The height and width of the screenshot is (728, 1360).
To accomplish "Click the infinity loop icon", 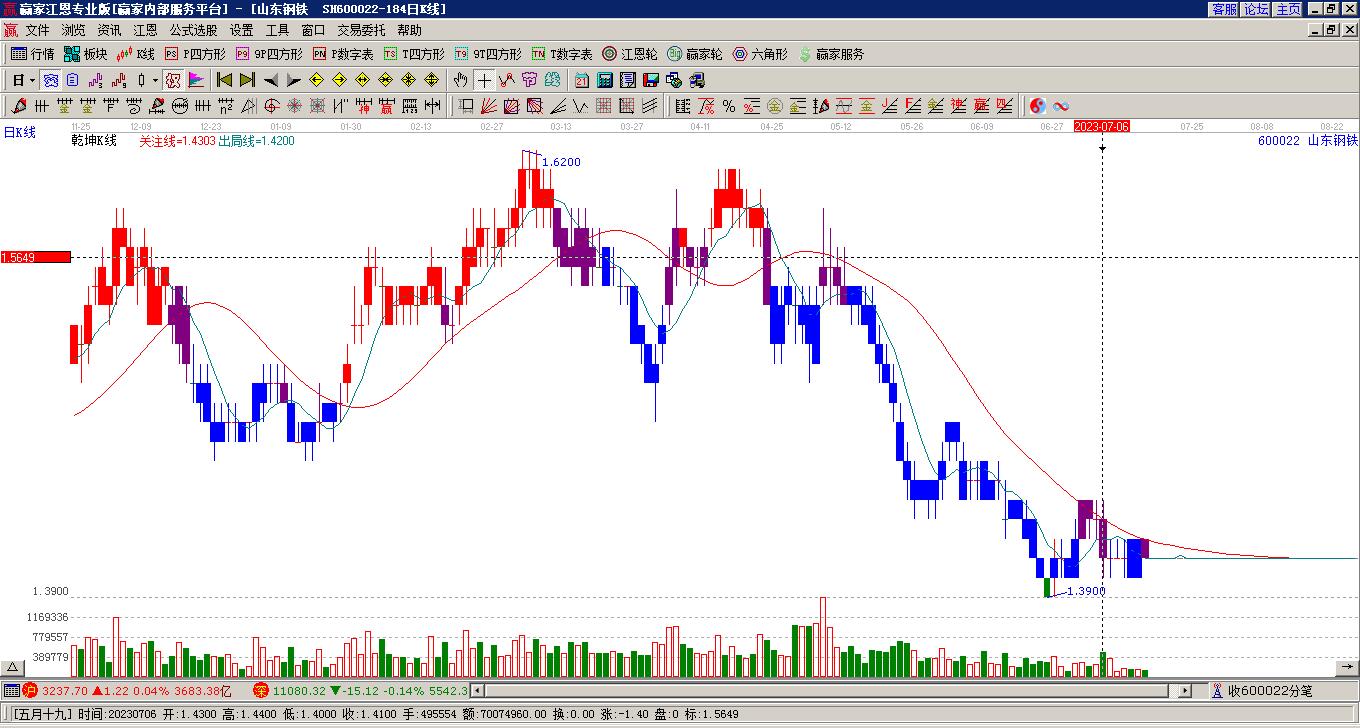I will click(x=1061, y=106).
